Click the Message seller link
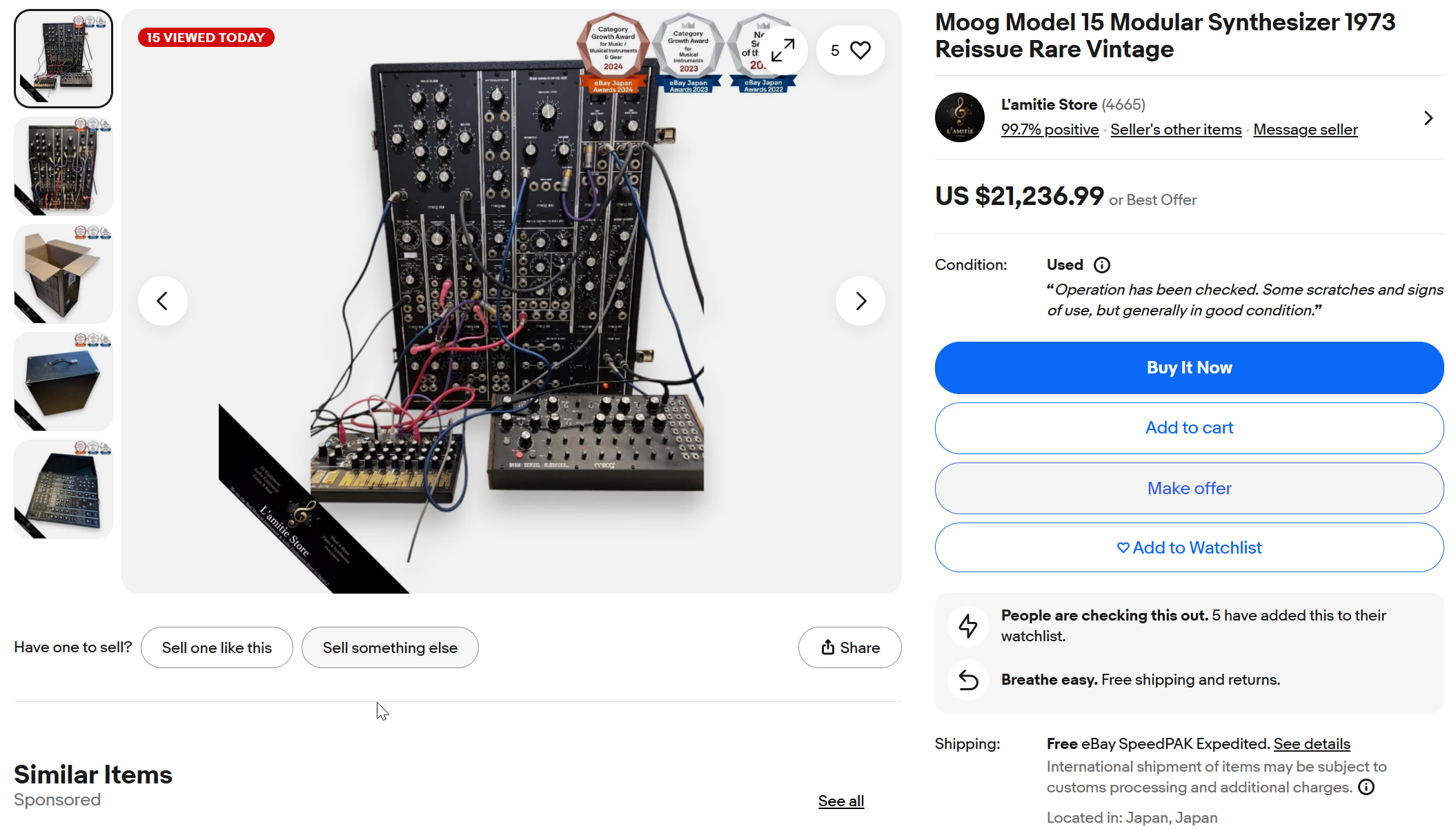The width and height of the screenshot is (1456, 829). pyautogui.click(x=1305, y=130)
